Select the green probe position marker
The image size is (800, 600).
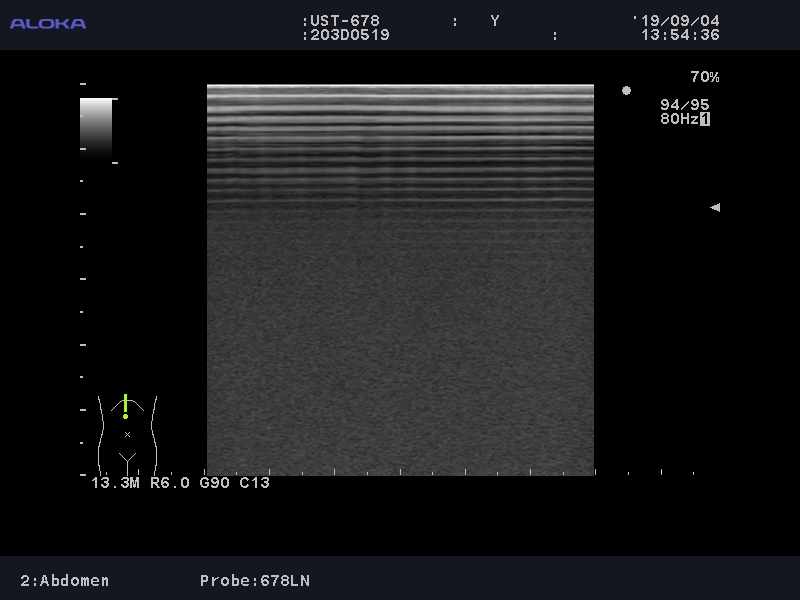coord(125,406)
